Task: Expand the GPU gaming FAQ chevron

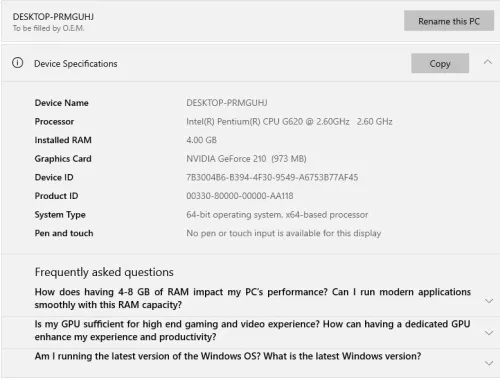Action: click(489, 333)
